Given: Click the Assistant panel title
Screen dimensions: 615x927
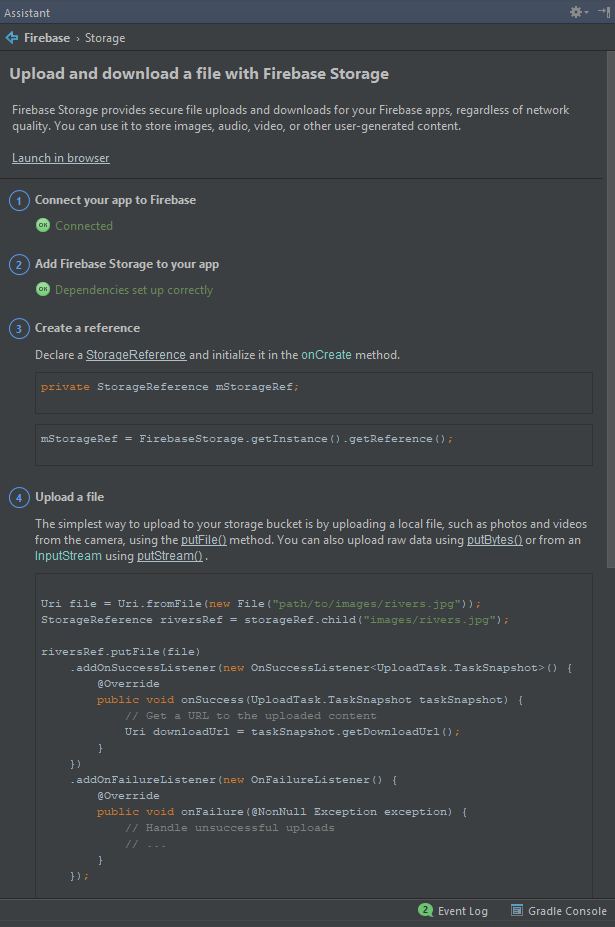Looking at the screenshot, I should point(27,12).
